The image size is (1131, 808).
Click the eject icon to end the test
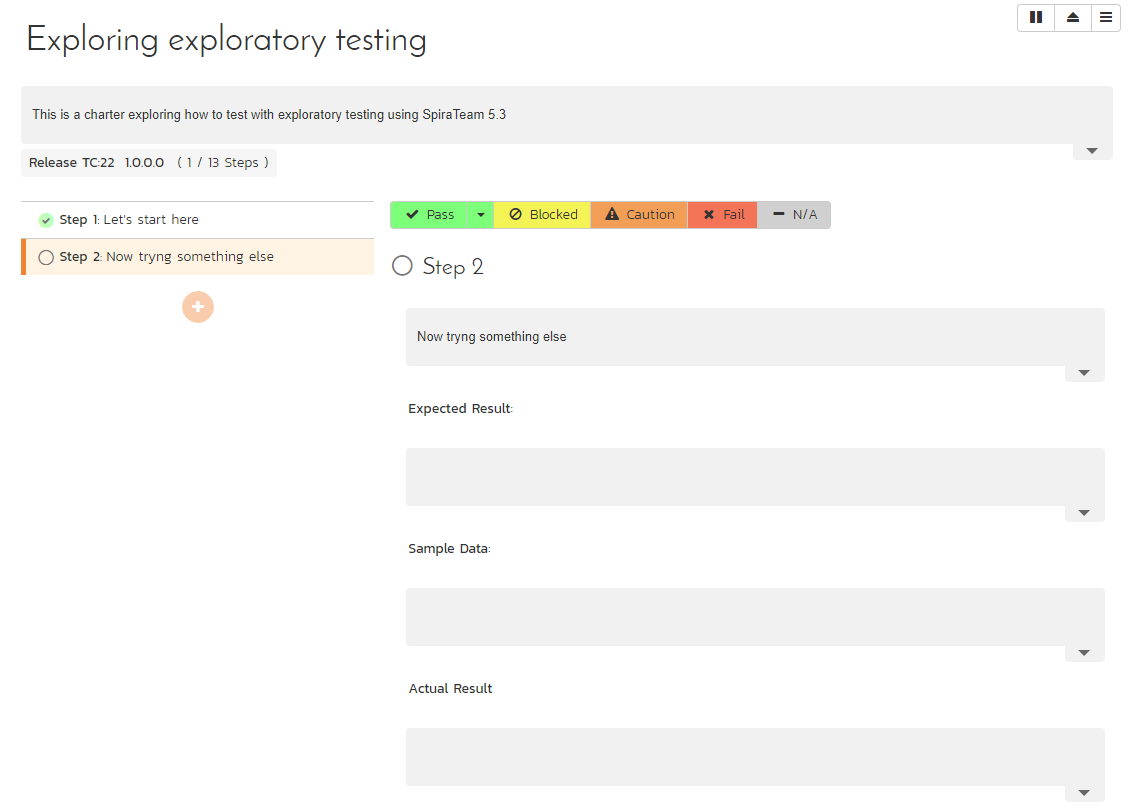1070,17
